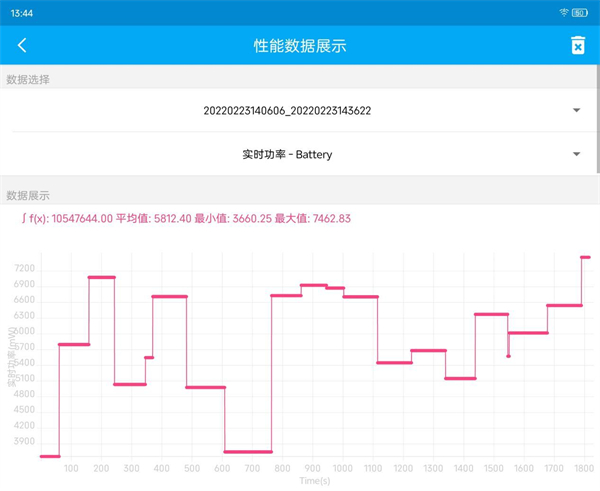600x491 pixels.
Task: Tap the 实时功率 y-axis label
Action: point(11,358)
